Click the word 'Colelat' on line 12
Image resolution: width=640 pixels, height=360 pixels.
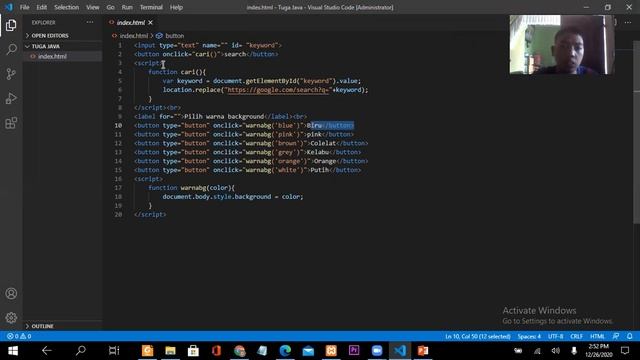tap(323, 143)
